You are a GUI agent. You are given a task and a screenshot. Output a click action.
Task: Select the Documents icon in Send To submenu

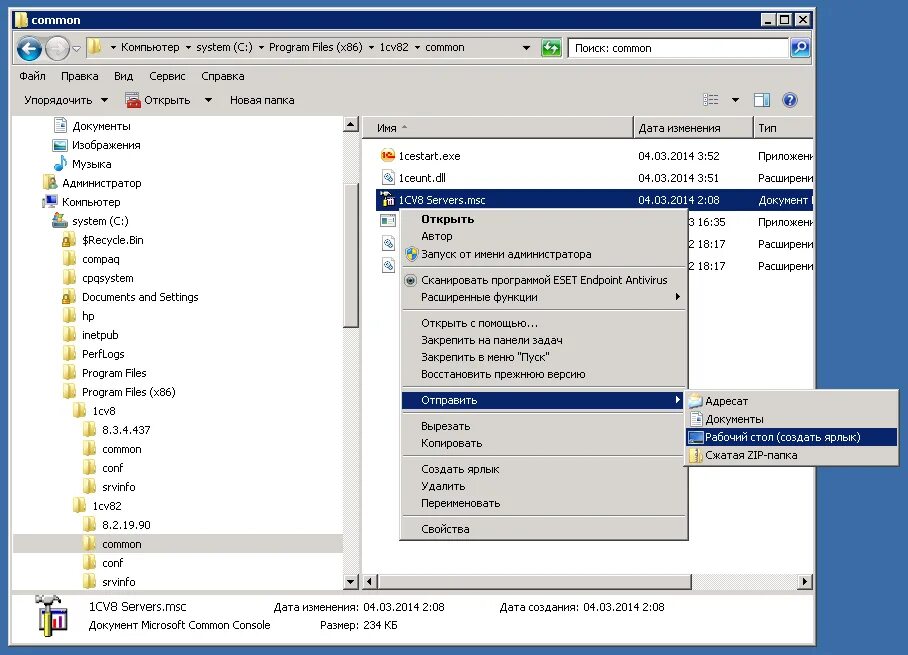pos(696,419)
